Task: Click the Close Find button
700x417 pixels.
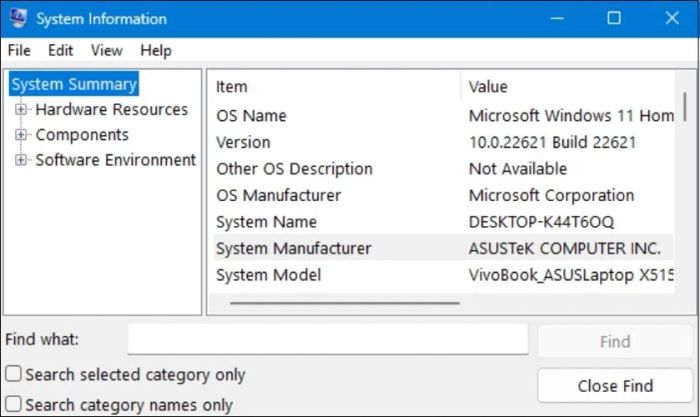Action: tap(615, 385)
